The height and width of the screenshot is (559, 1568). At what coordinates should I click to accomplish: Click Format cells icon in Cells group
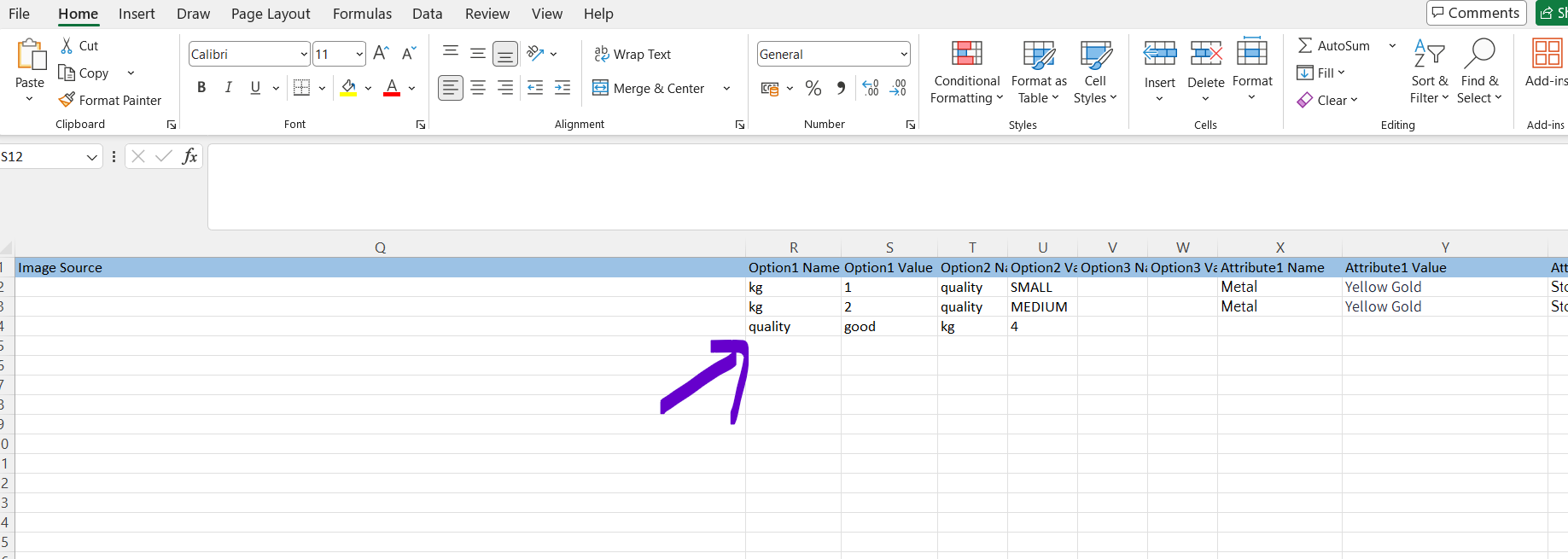pyautogui.click(x=1252, y=51)
